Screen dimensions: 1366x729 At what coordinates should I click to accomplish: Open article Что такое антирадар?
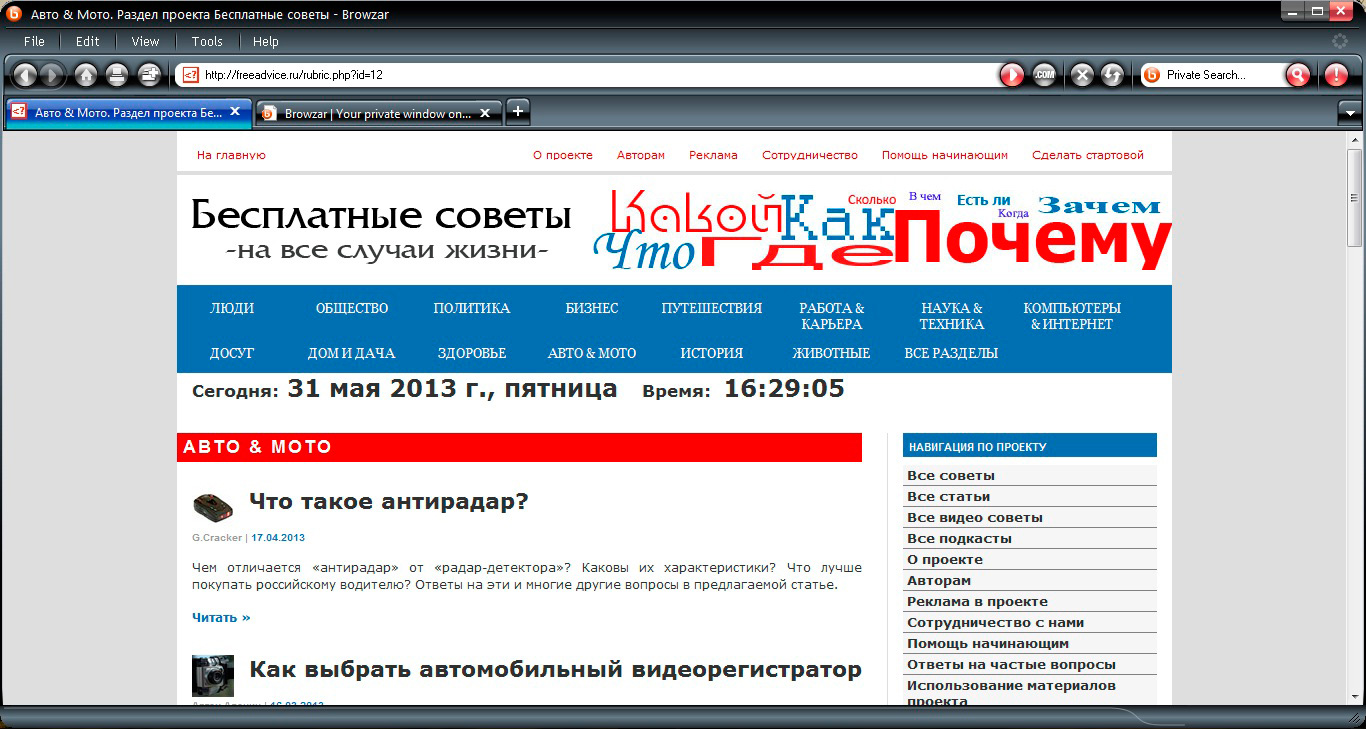click(388, 502)
